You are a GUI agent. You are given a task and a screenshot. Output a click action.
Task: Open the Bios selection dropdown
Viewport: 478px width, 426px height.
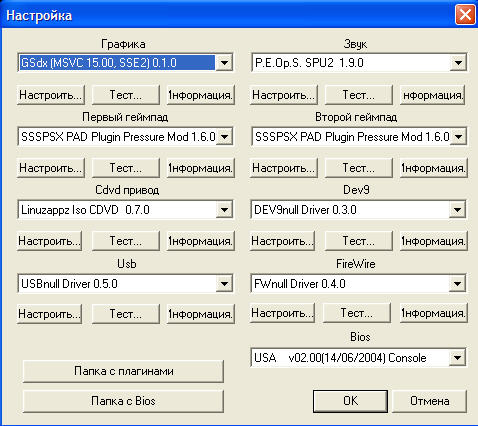point(457,358)
